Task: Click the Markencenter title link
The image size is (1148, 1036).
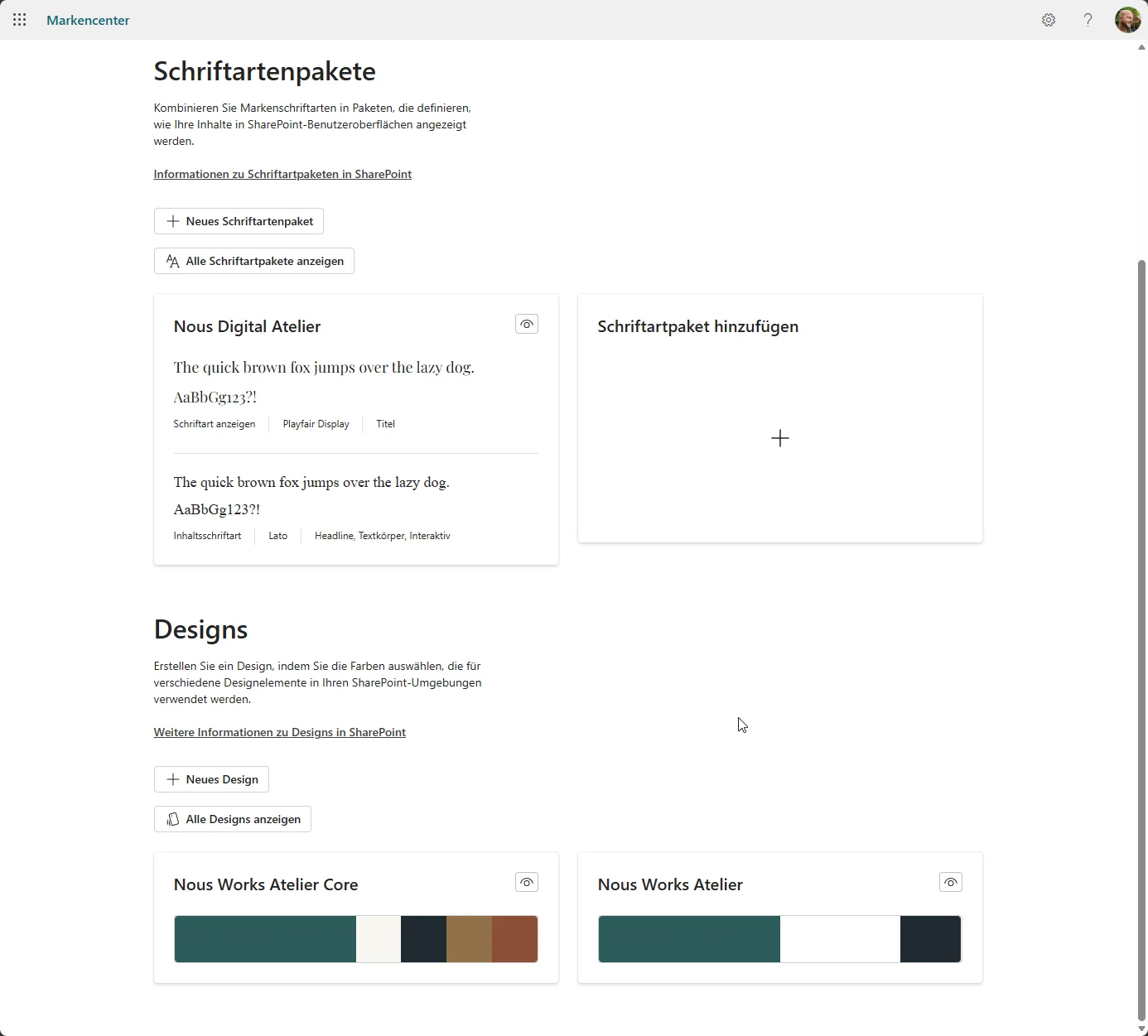Action: (x=88, y=20)
